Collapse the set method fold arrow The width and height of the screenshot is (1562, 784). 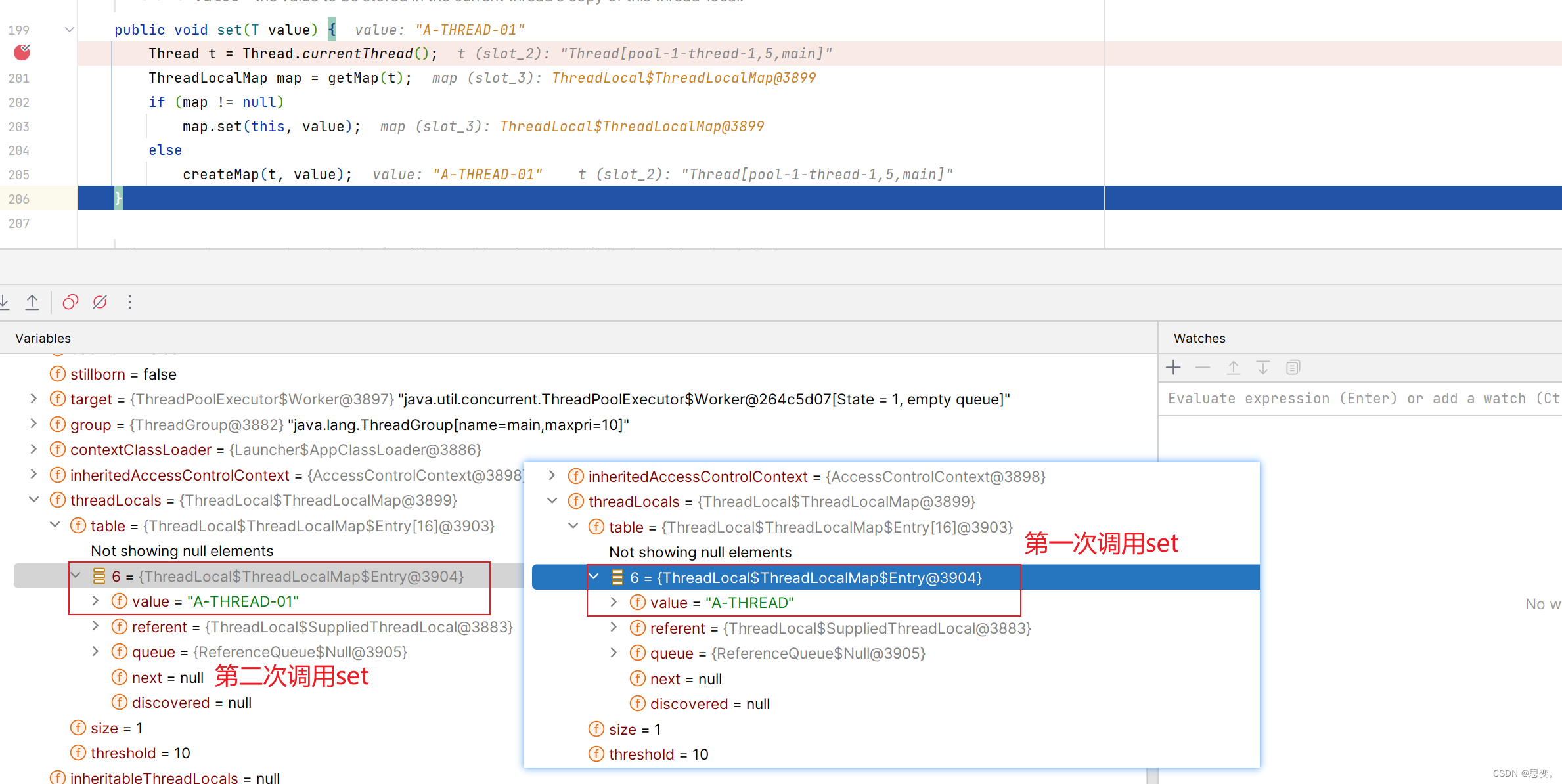pos(69,30)
